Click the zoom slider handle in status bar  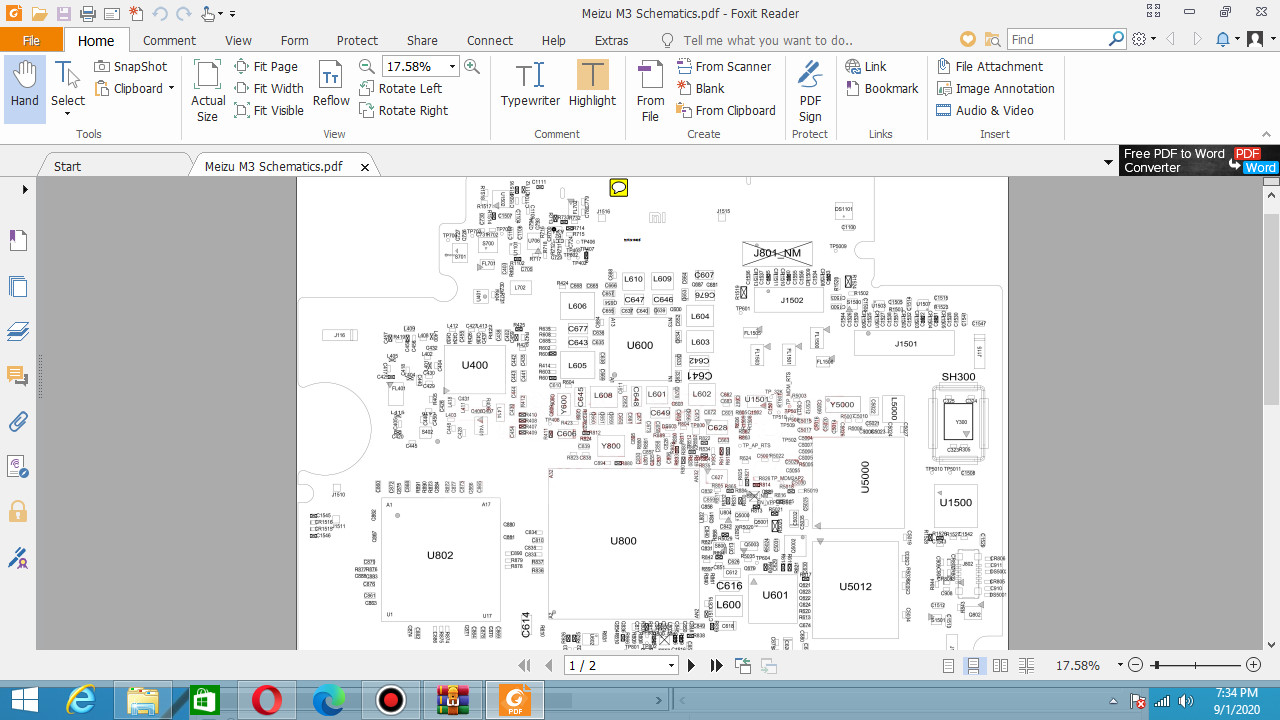[1155, 666]
